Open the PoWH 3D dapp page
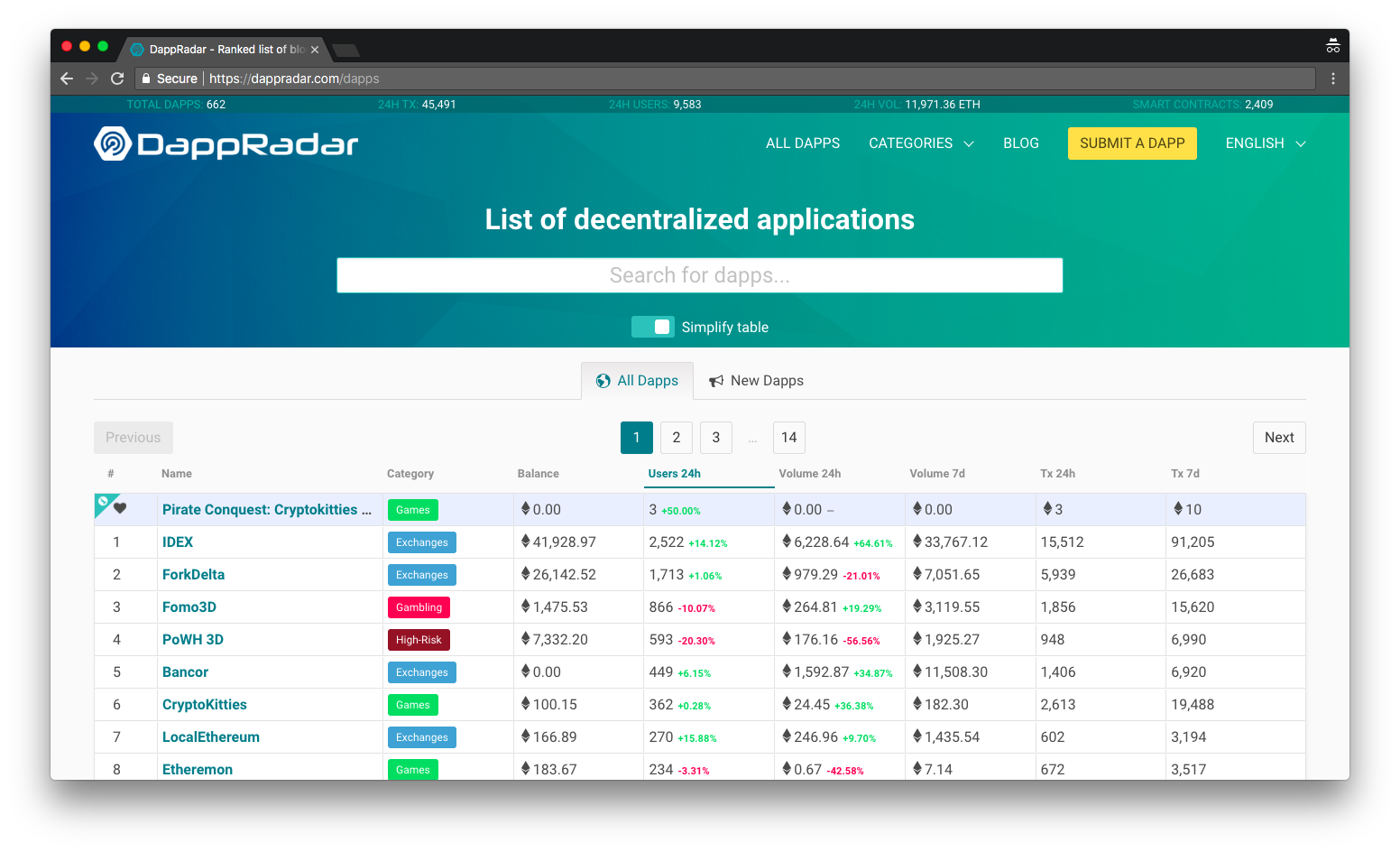This screenshot has width=1400, height=852. pos(193,640)
